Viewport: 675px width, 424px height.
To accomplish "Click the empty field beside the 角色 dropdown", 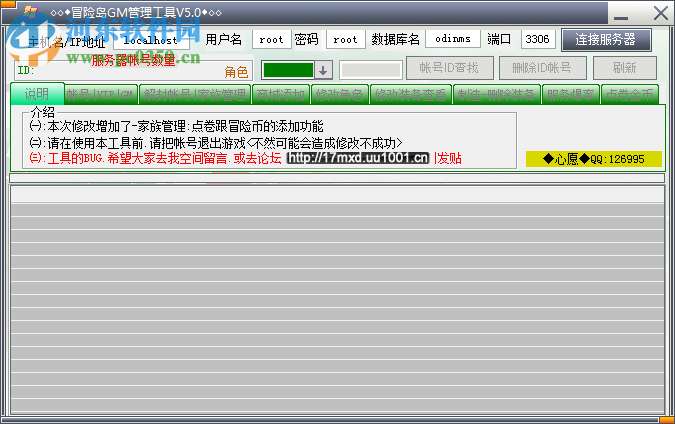I will click(x=371, y=70).
